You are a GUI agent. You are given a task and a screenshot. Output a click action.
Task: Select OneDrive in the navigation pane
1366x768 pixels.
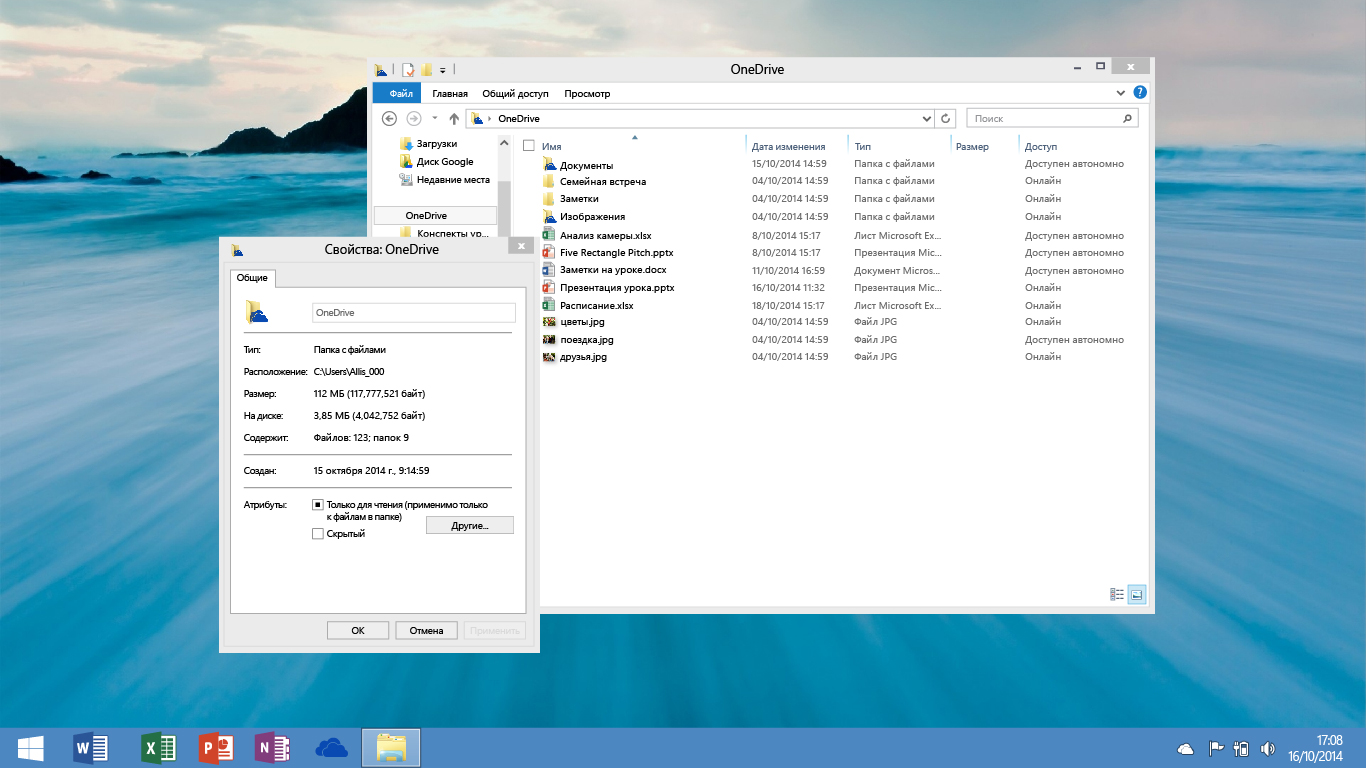(435, 215)
